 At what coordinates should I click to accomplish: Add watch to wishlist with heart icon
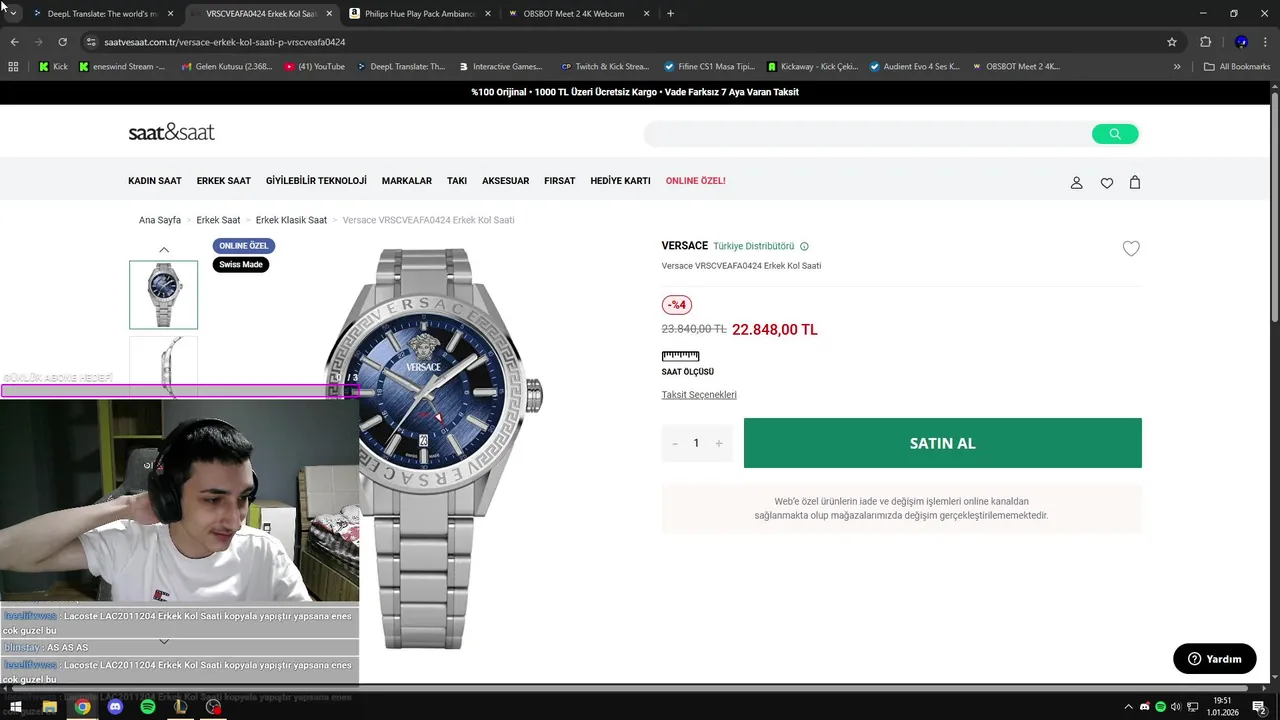click(x=1131, y=249)
